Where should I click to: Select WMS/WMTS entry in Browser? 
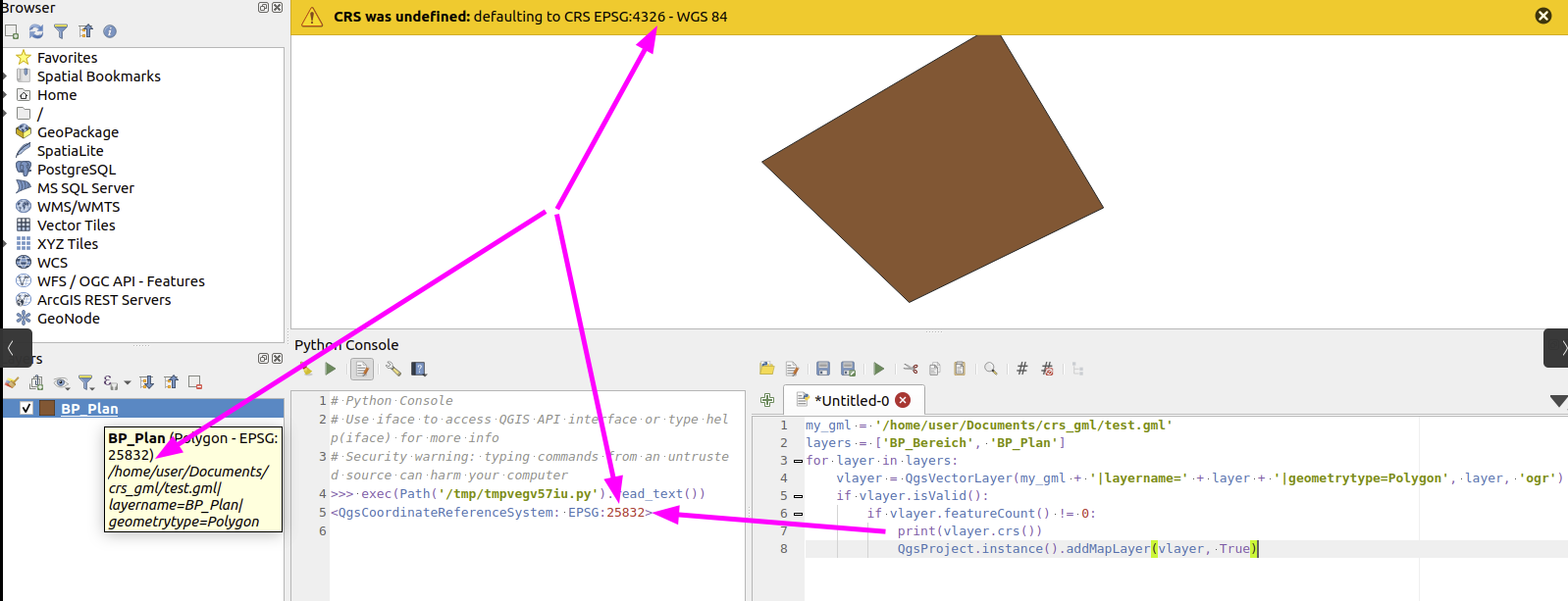coord(78,207)
